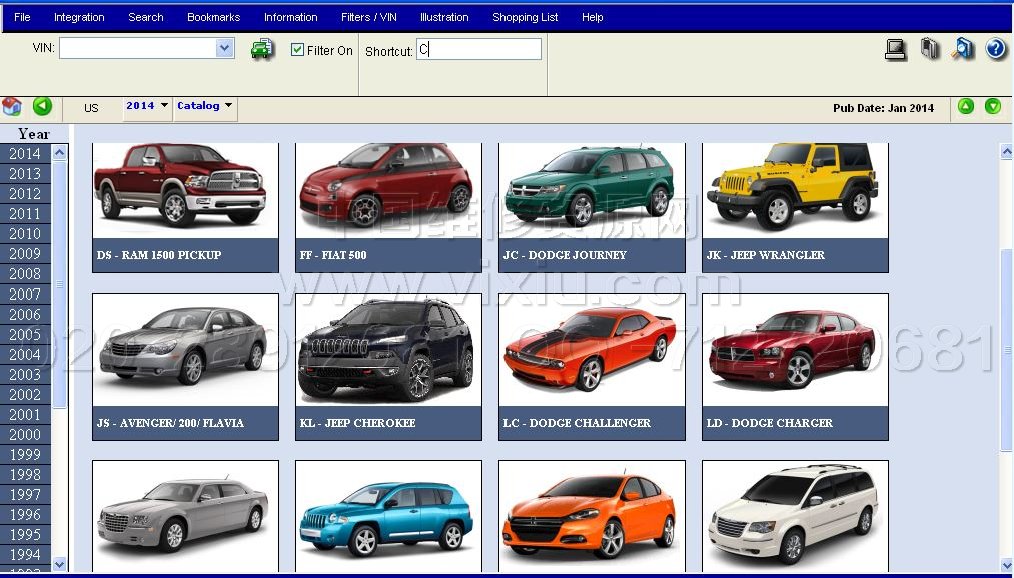Select year 2009 in the Year list
The height and width of the screenshot is (578, 1014).
25,254
